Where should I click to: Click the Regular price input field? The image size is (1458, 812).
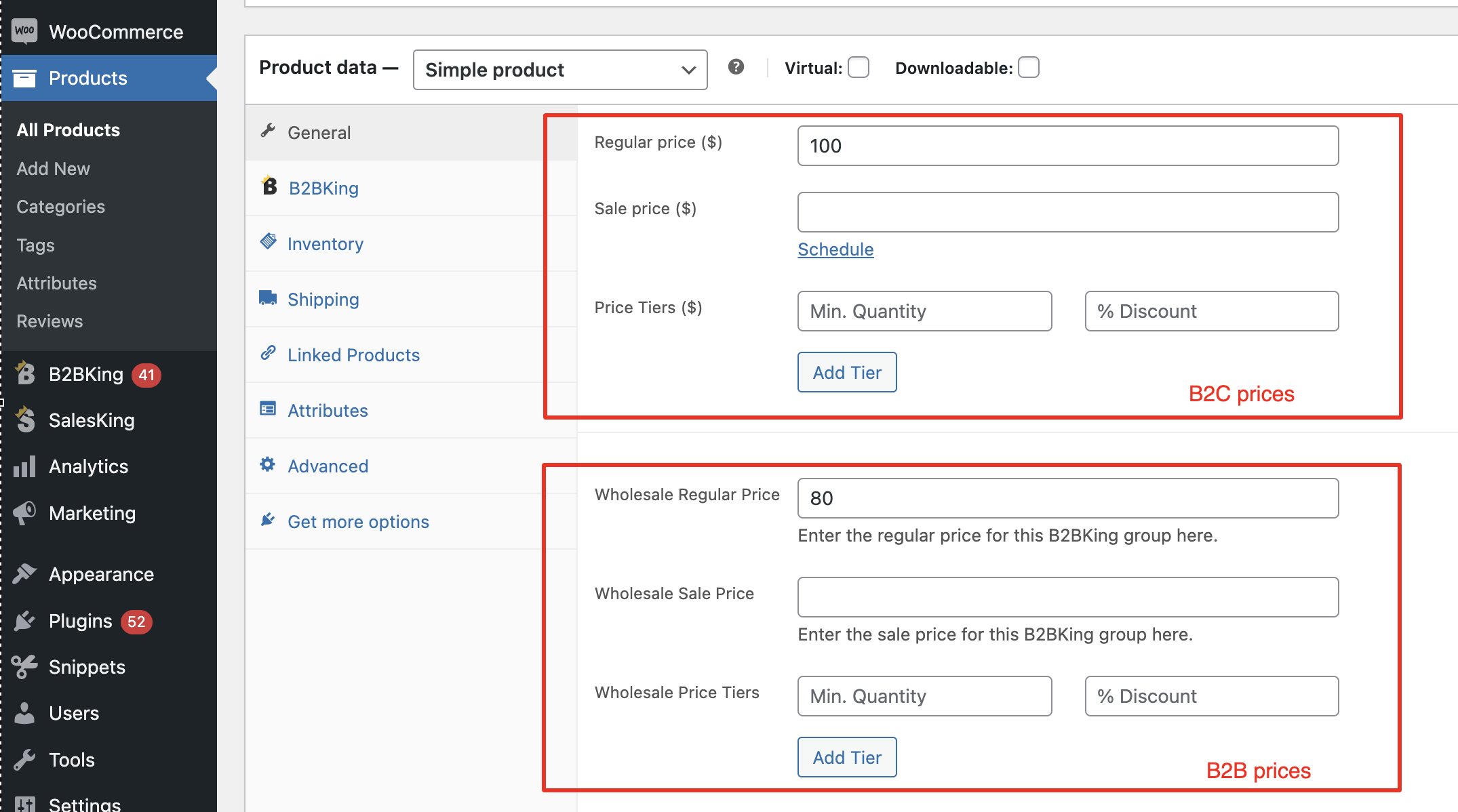(x=1068, y=146)
